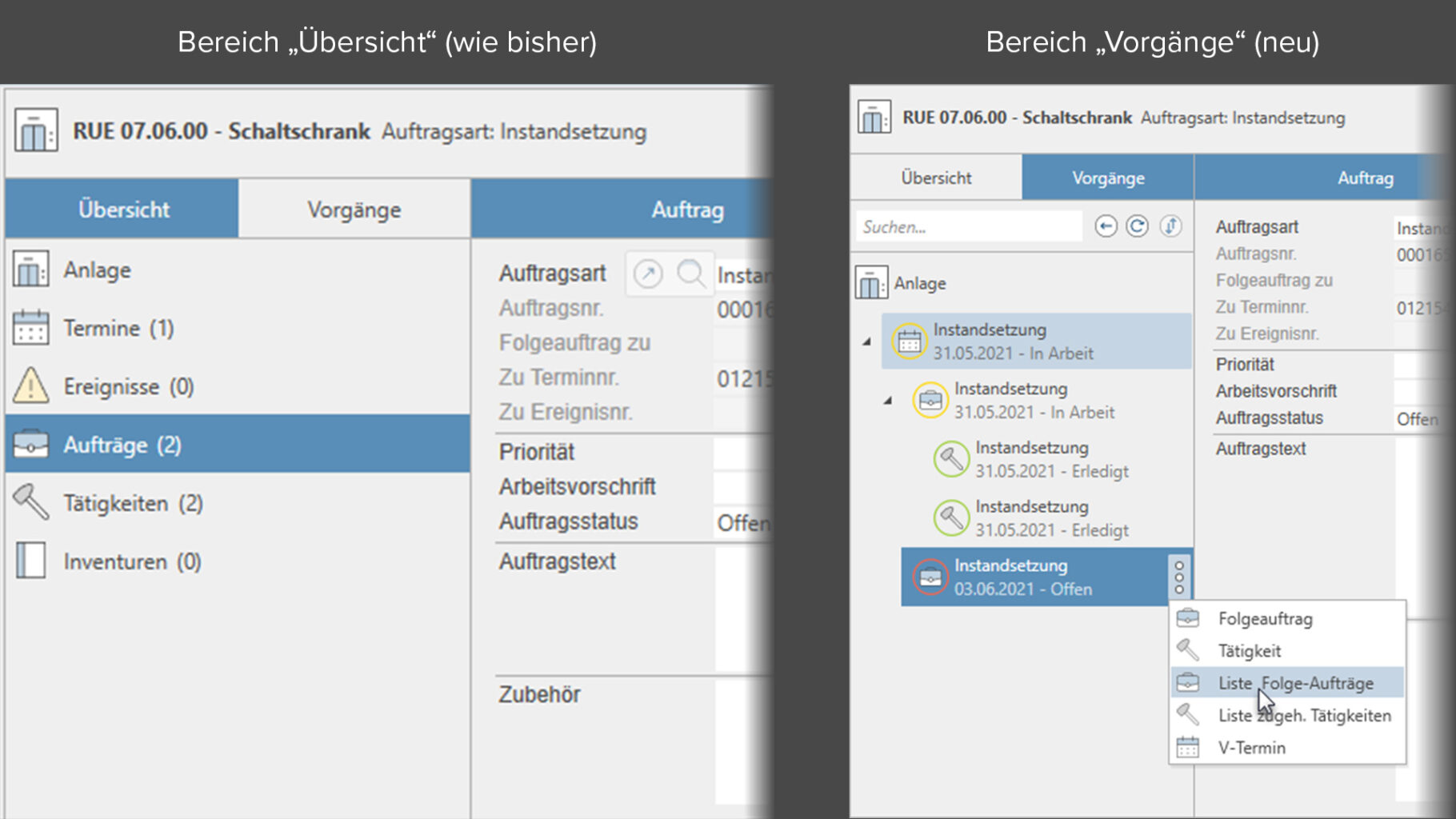Open Inventuren (0) in the overview list

point(132,562)
